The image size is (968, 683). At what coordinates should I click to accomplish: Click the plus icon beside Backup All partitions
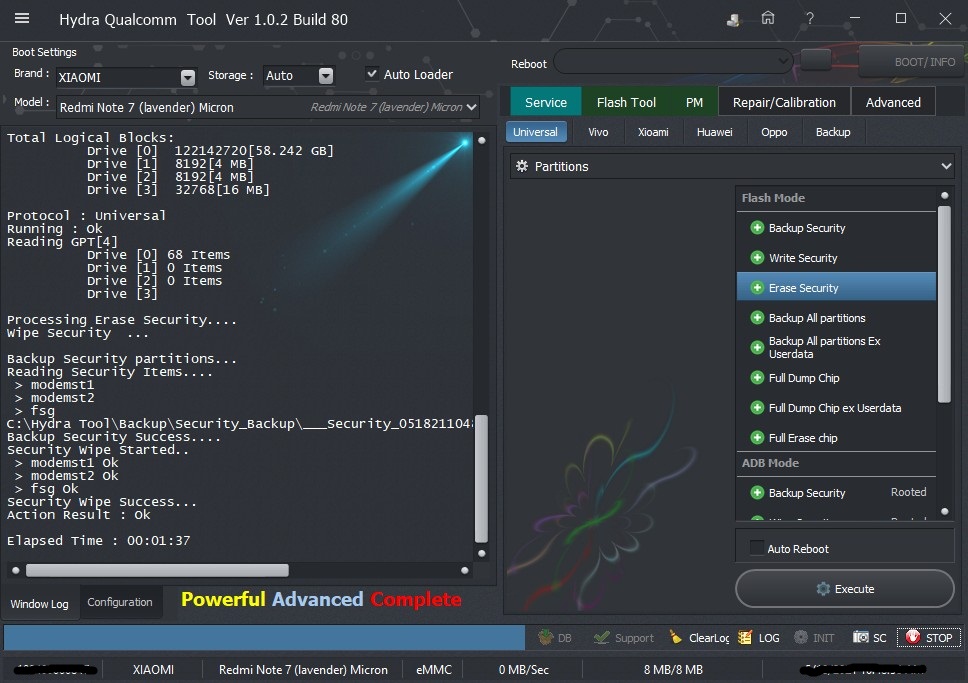[x=757, y=318]
